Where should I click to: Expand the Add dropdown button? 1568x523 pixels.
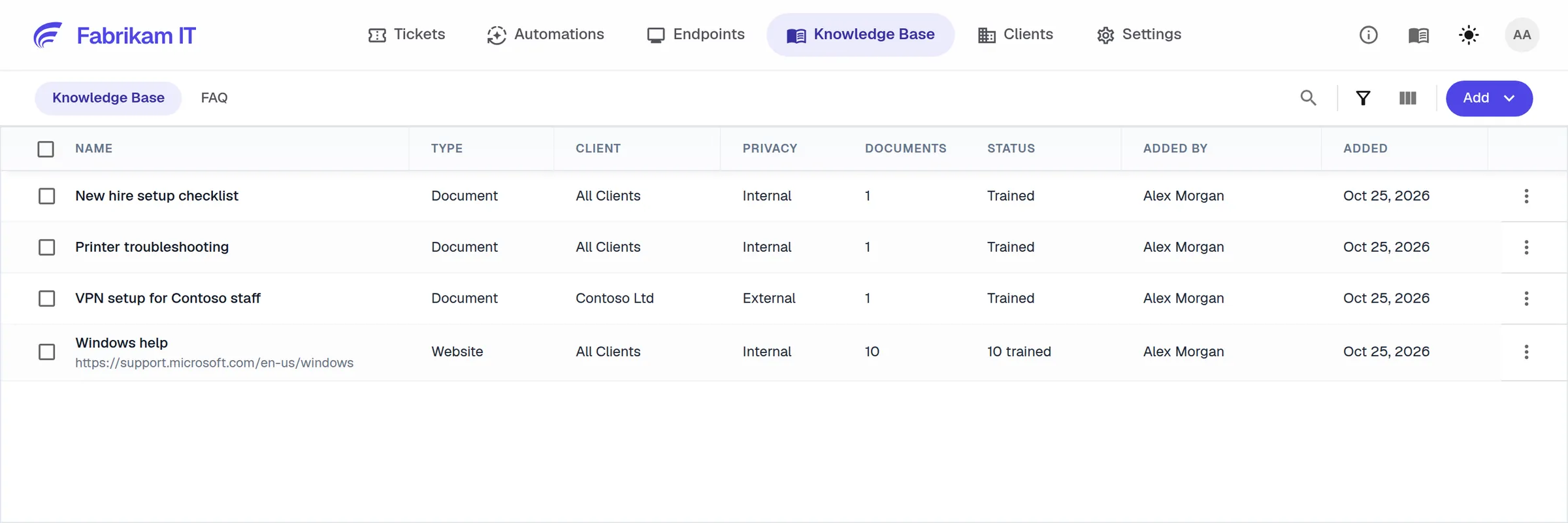pos(1489,98)
